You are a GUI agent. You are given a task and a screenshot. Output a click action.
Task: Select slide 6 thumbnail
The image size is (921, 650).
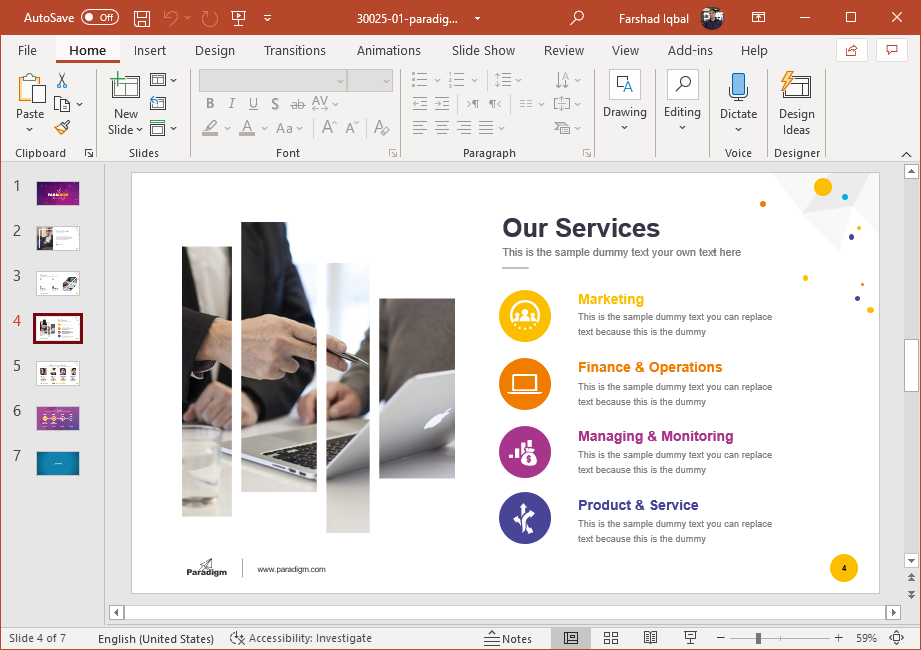(x=58, y=418)
